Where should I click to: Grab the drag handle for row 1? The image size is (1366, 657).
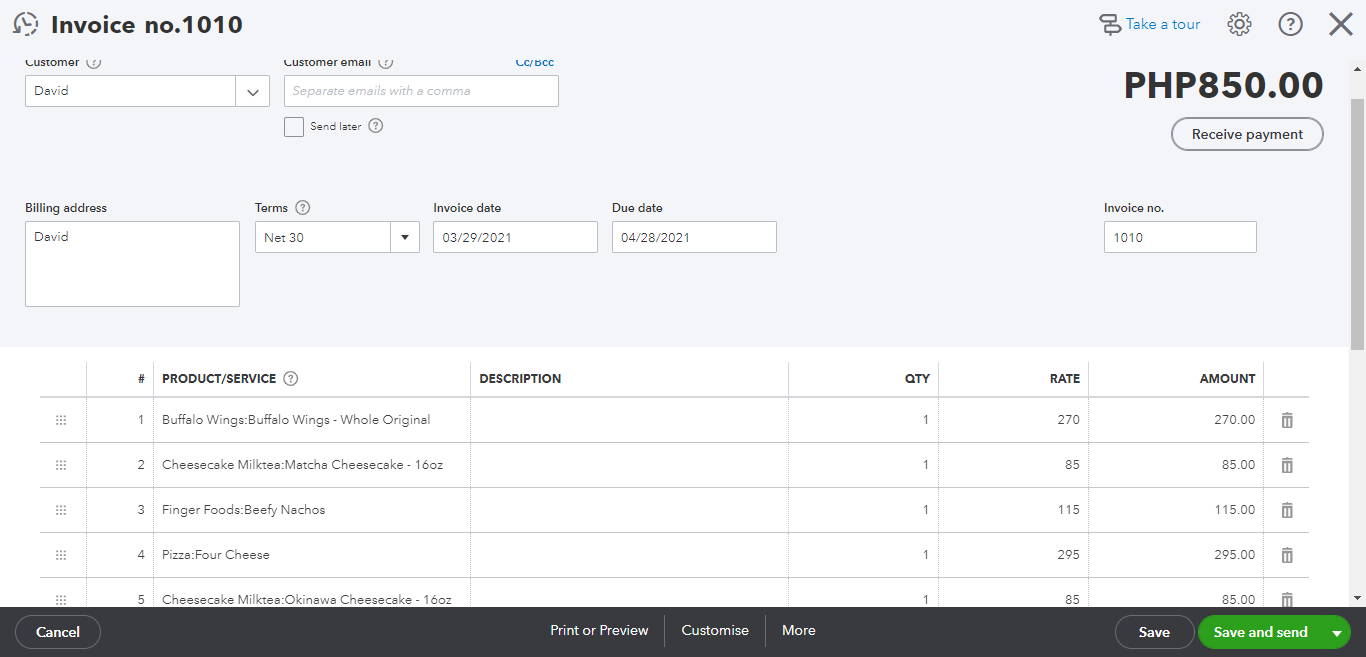pyautogui.click(x=61, y=420)
